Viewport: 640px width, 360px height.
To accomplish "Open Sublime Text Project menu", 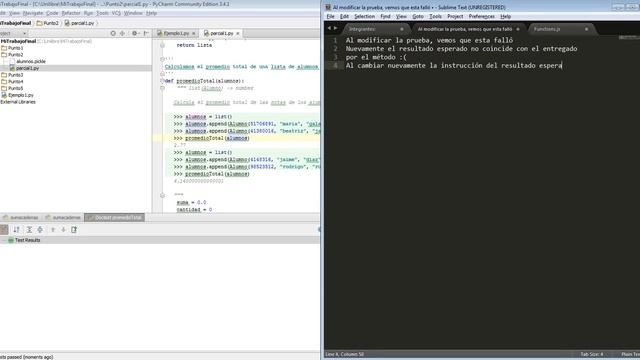I will tap(455, 16).
